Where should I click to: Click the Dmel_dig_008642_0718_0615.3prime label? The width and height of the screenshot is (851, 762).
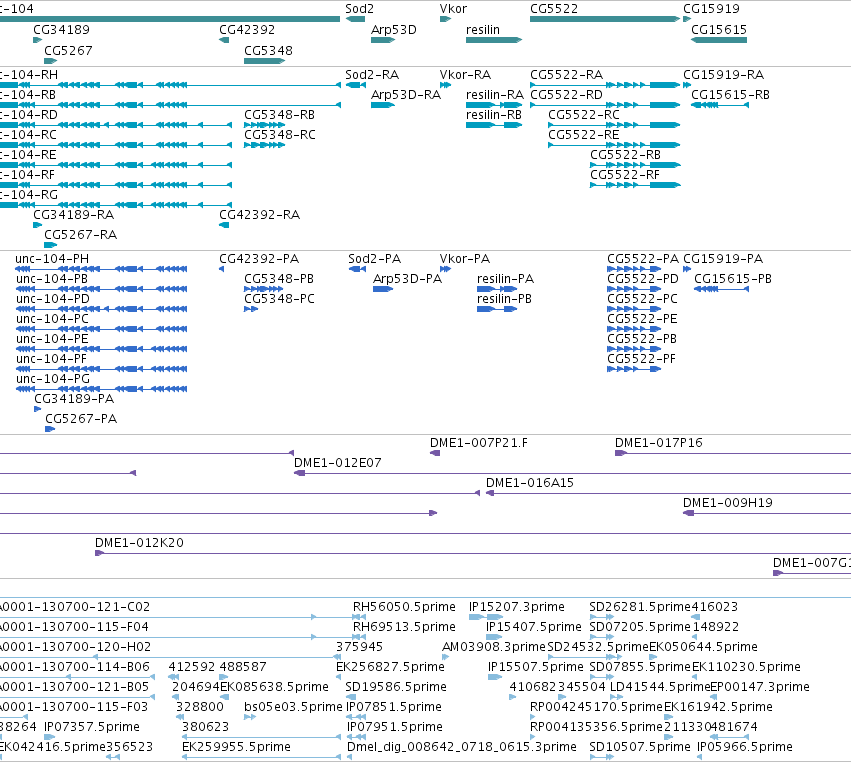tap(462, 747)
